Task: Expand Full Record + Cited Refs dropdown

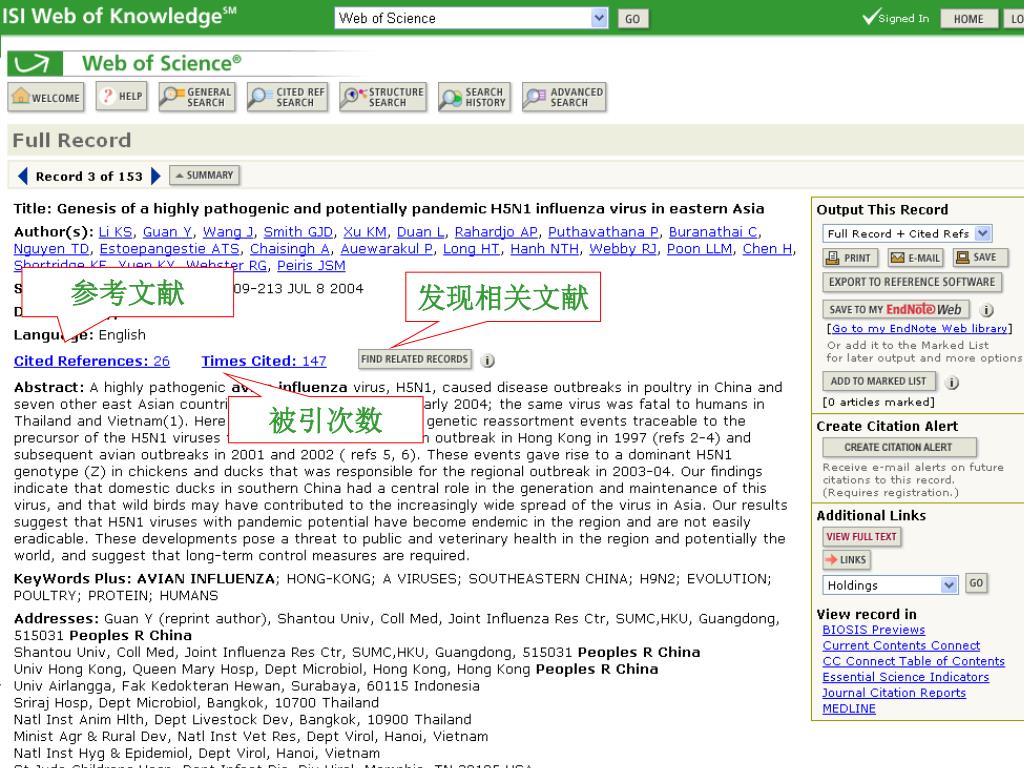Action: coord(982,233)
